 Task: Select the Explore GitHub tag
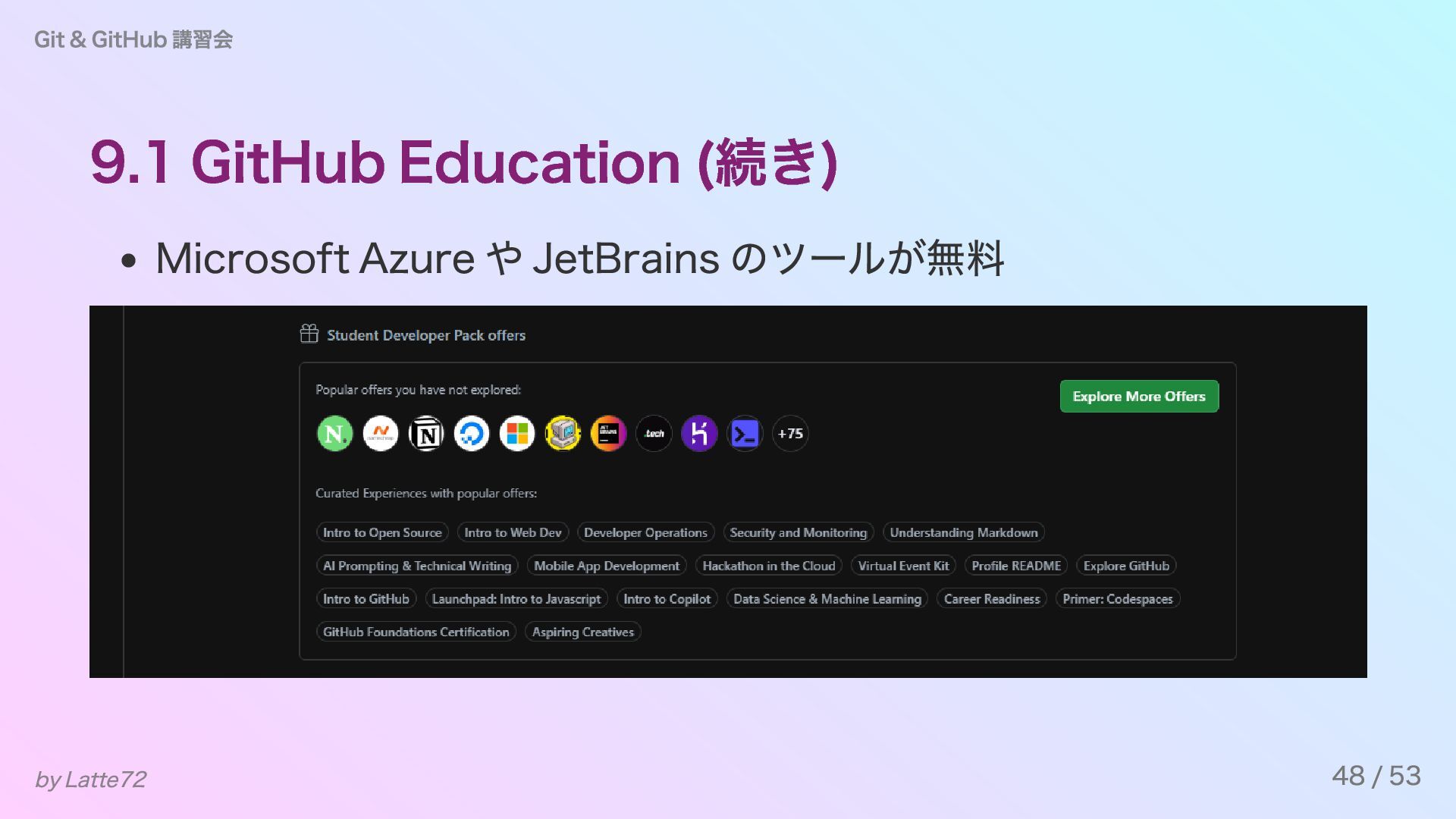pyautogui.click(x=1126, y=566)
